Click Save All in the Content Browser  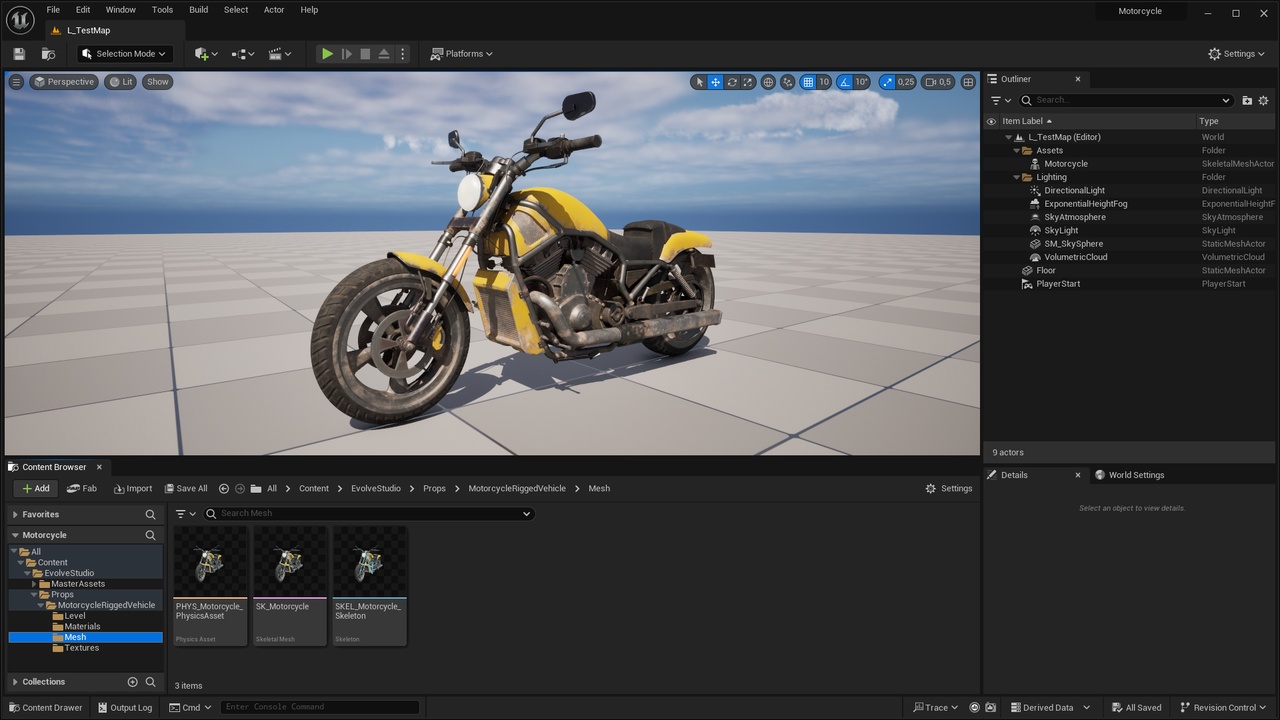[x=186, y=489]
